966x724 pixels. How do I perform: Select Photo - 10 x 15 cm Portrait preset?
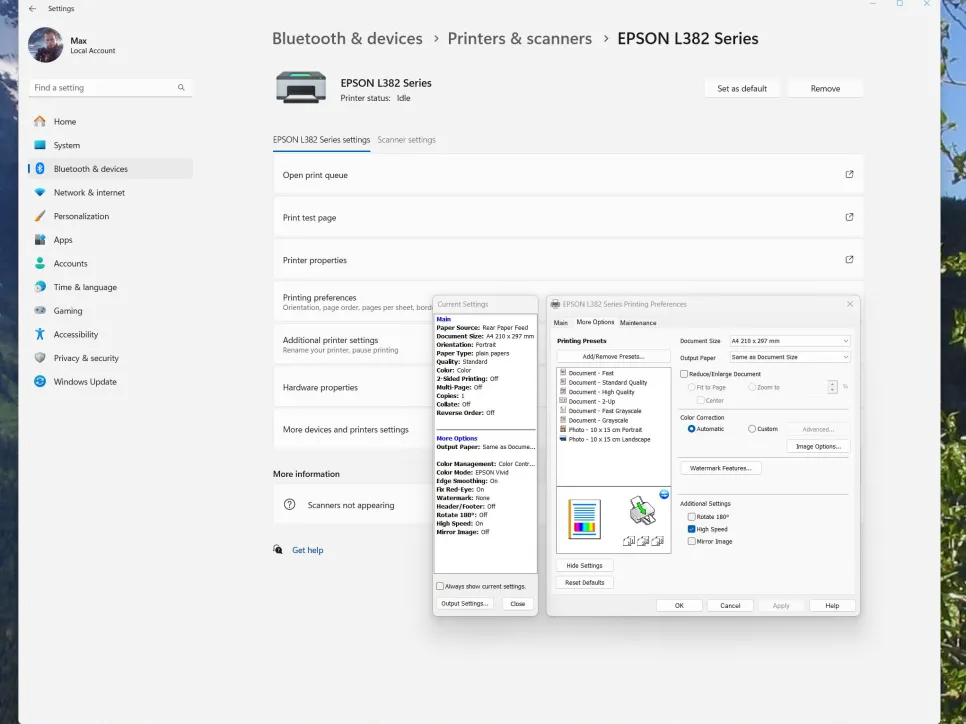604,429
